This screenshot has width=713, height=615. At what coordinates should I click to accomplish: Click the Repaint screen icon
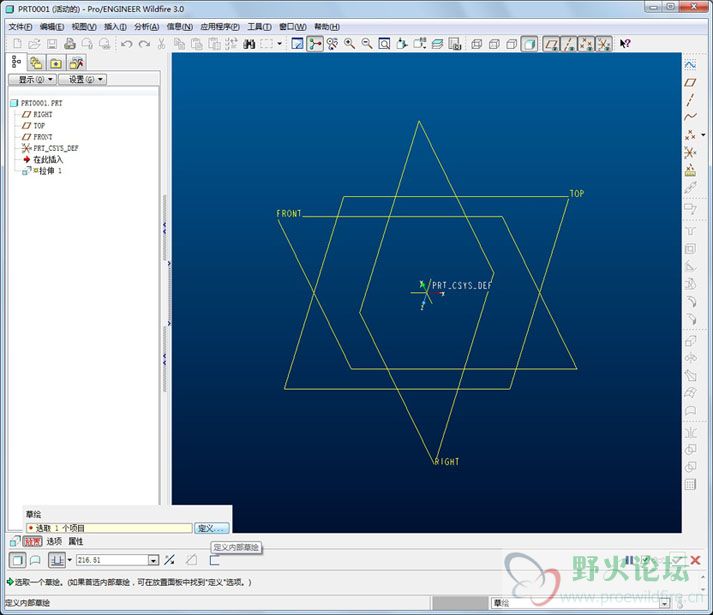tap(297, 44)
